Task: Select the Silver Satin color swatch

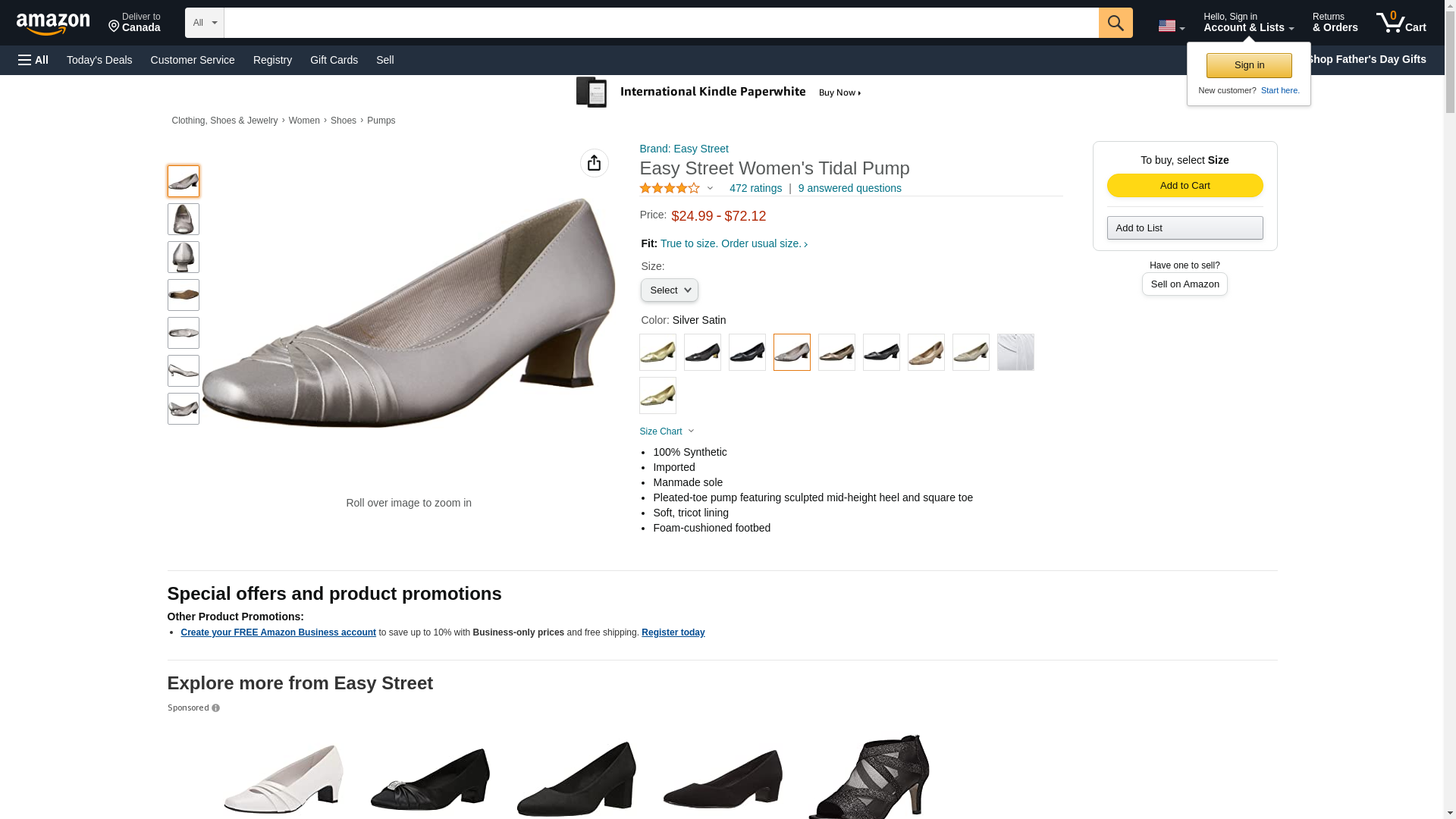Action: 792,353
